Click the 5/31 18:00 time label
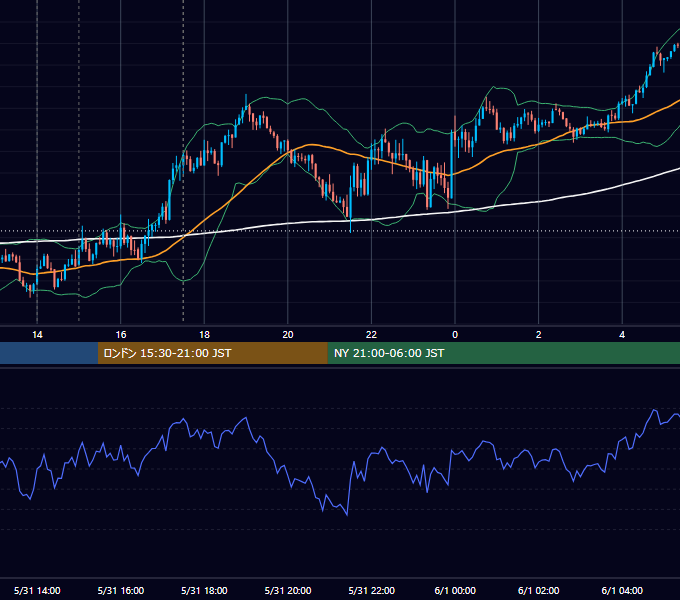Viewport: 680px width, 600px height. [204, 590]
